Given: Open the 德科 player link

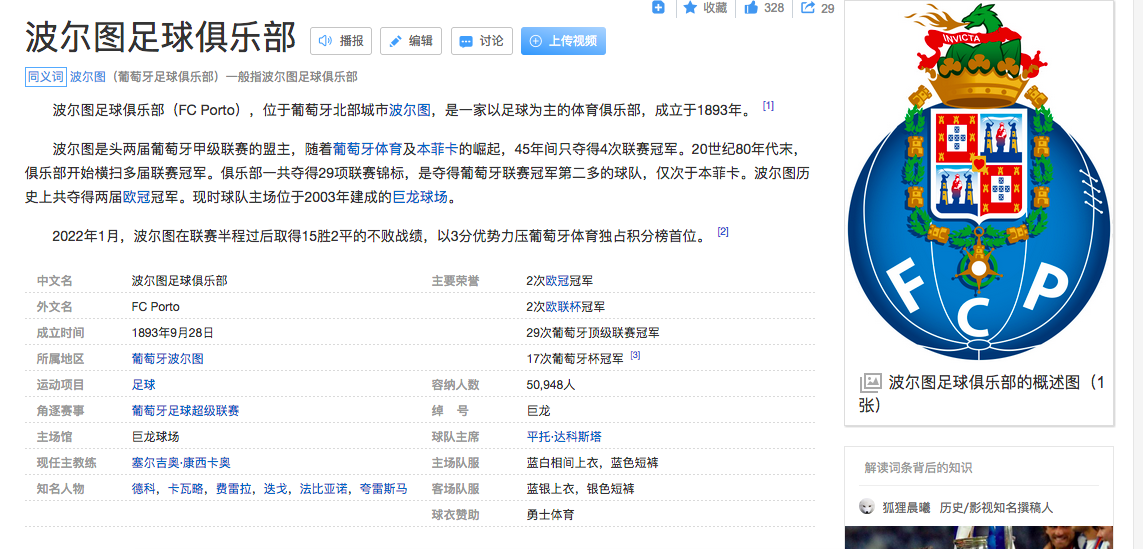Looking at the screenshot, I should click(x=143, y=488).
